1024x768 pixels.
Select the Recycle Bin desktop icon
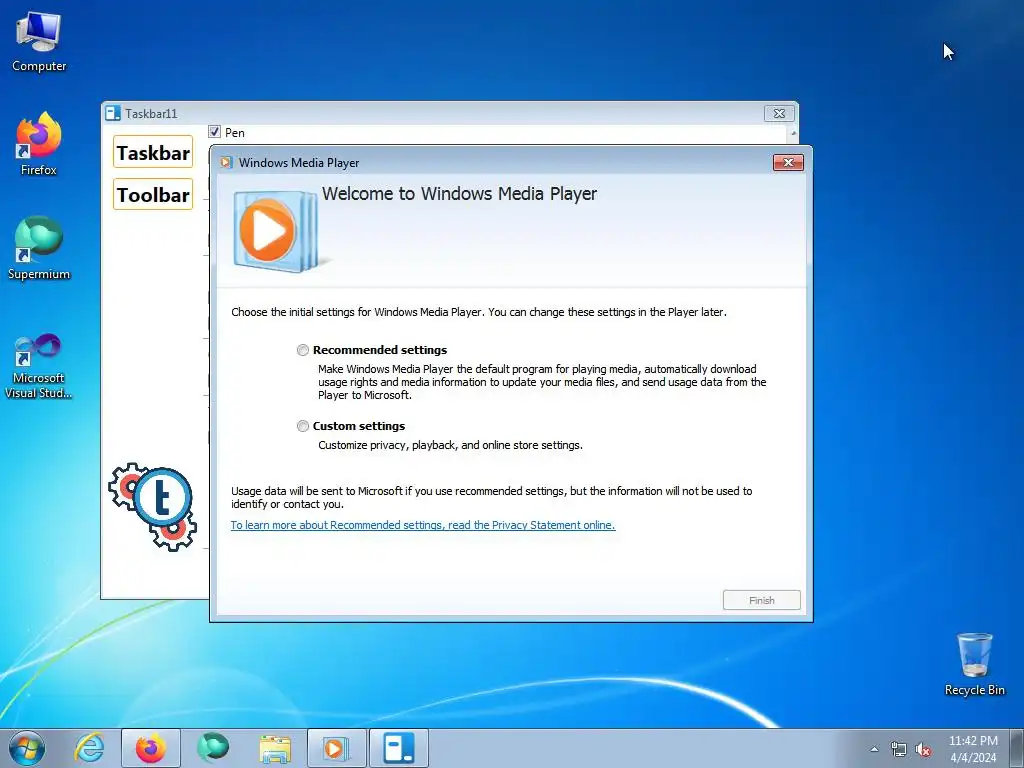click(974, 664)
